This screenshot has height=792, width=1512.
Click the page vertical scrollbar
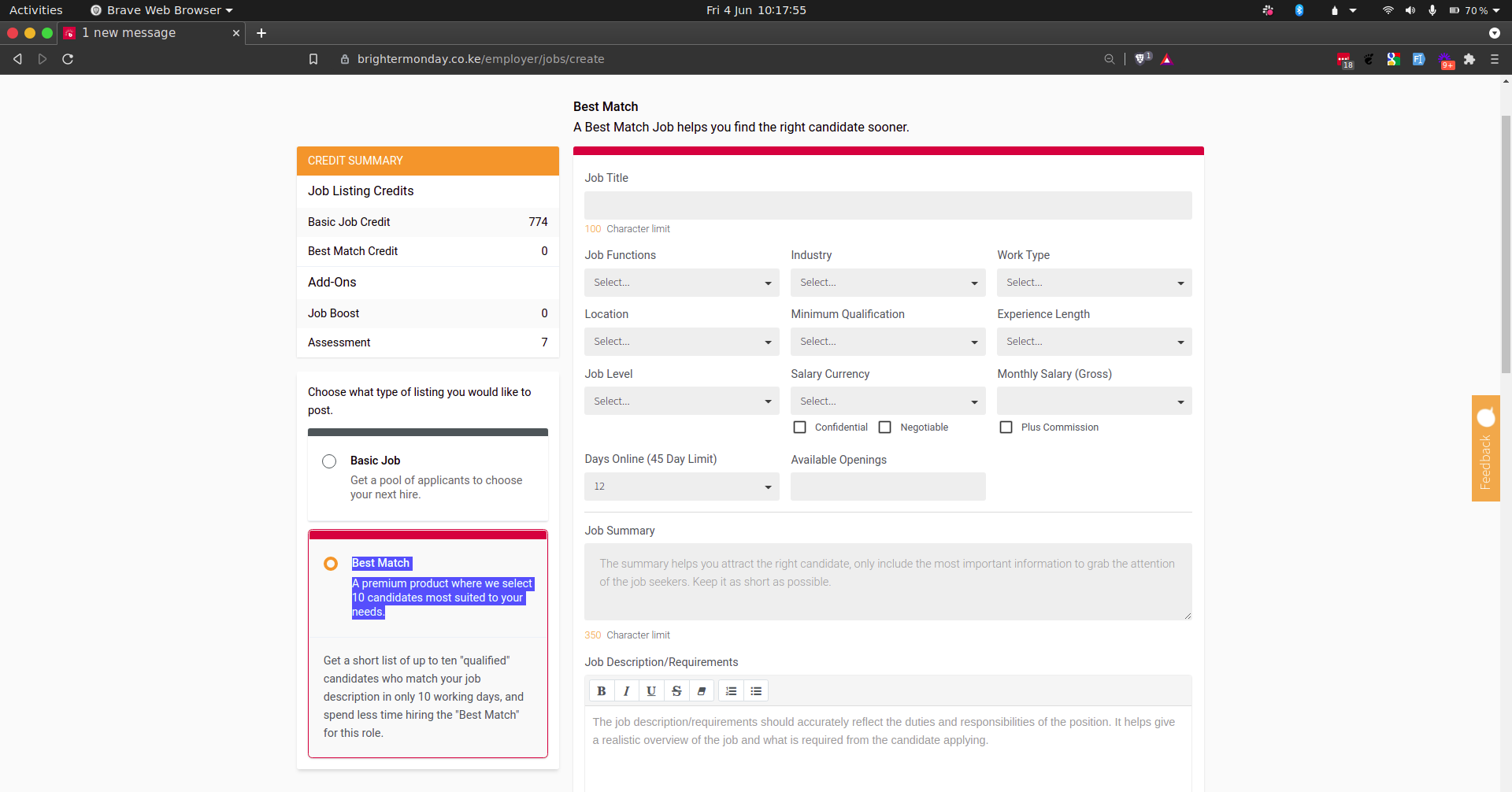point(1506,244)
